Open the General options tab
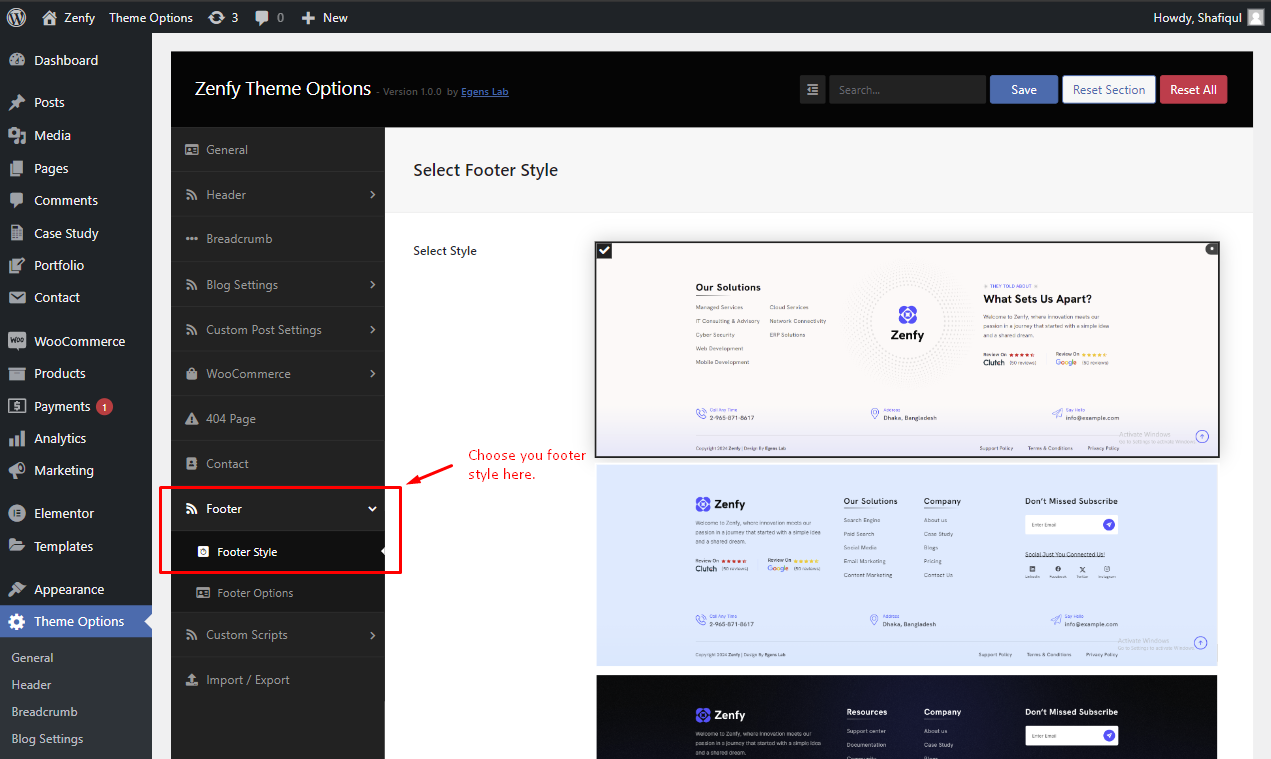Screen dimensions: 1271x759 [278, 150]
